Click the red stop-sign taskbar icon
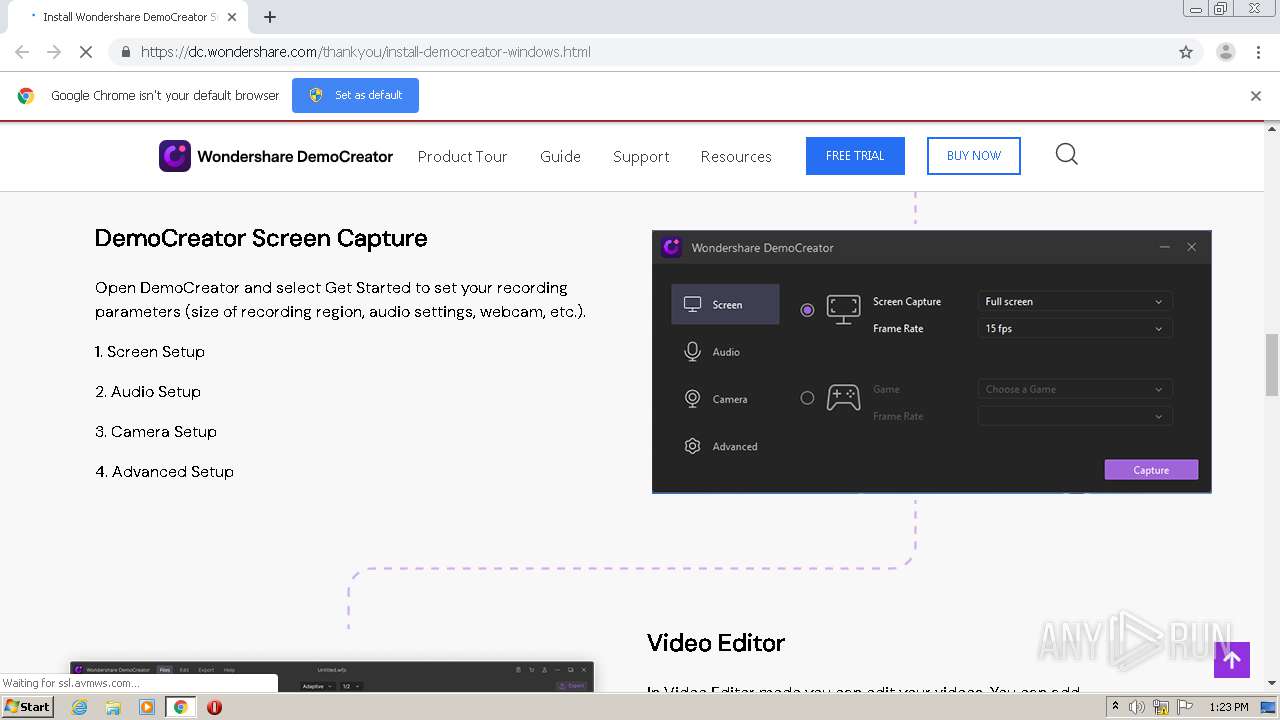 pyautogui.click(x=214, y=707)
